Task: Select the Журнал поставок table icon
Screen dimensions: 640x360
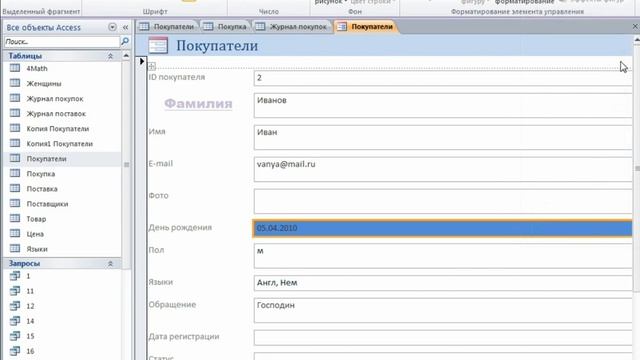Action: click(15, 113)
